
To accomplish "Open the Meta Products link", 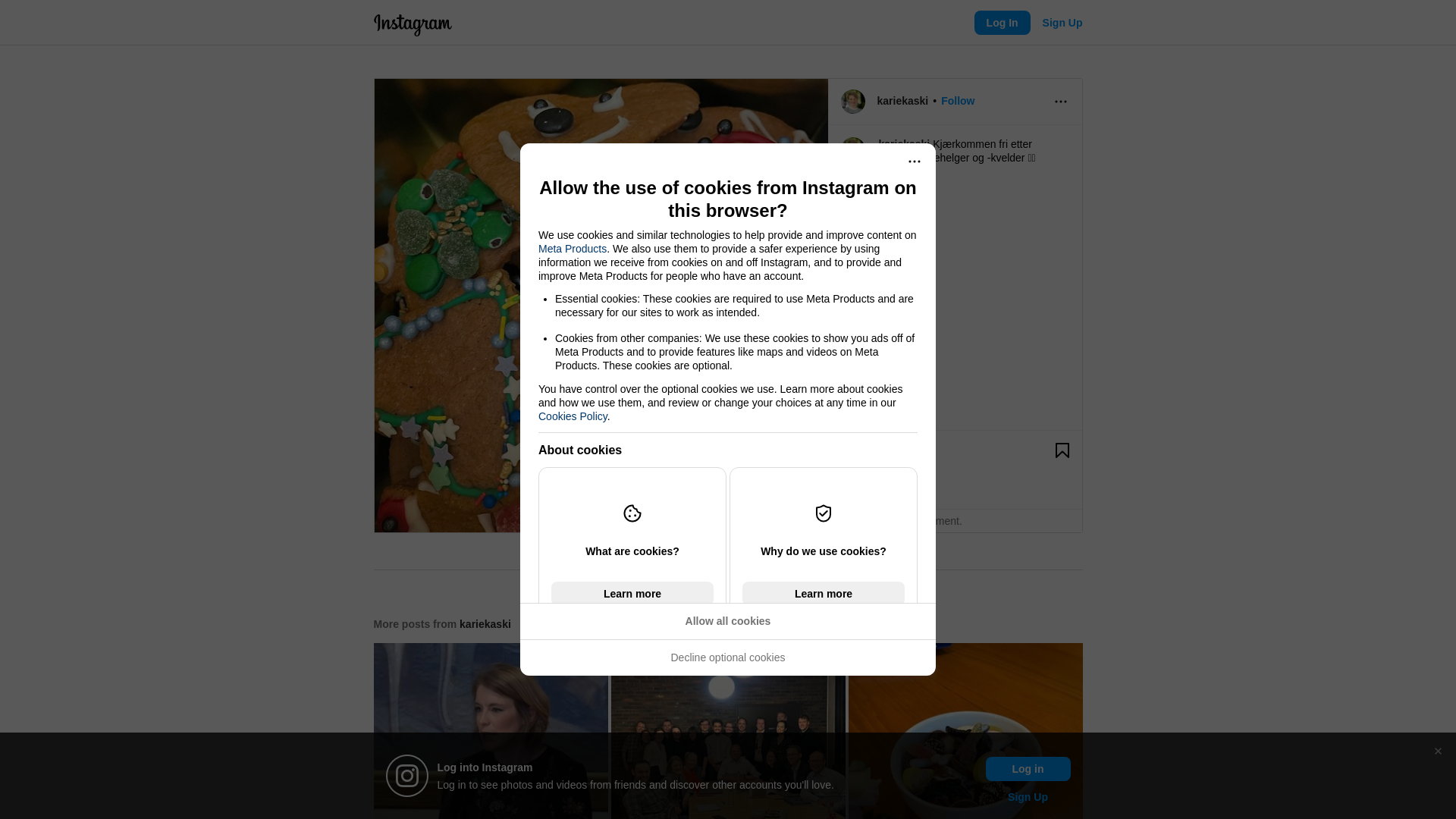I will click(573, 249).
